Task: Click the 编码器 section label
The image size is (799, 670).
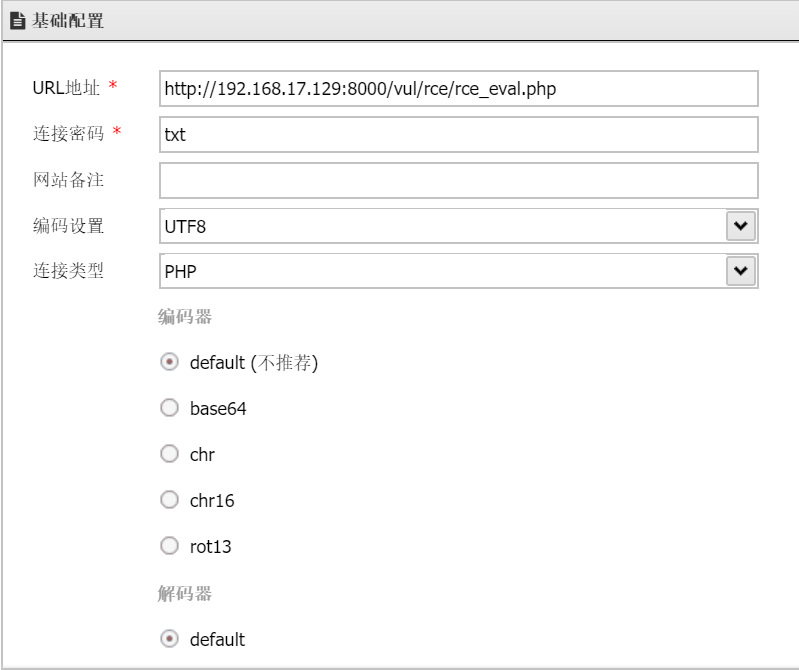Action: (x=185, y=318)
